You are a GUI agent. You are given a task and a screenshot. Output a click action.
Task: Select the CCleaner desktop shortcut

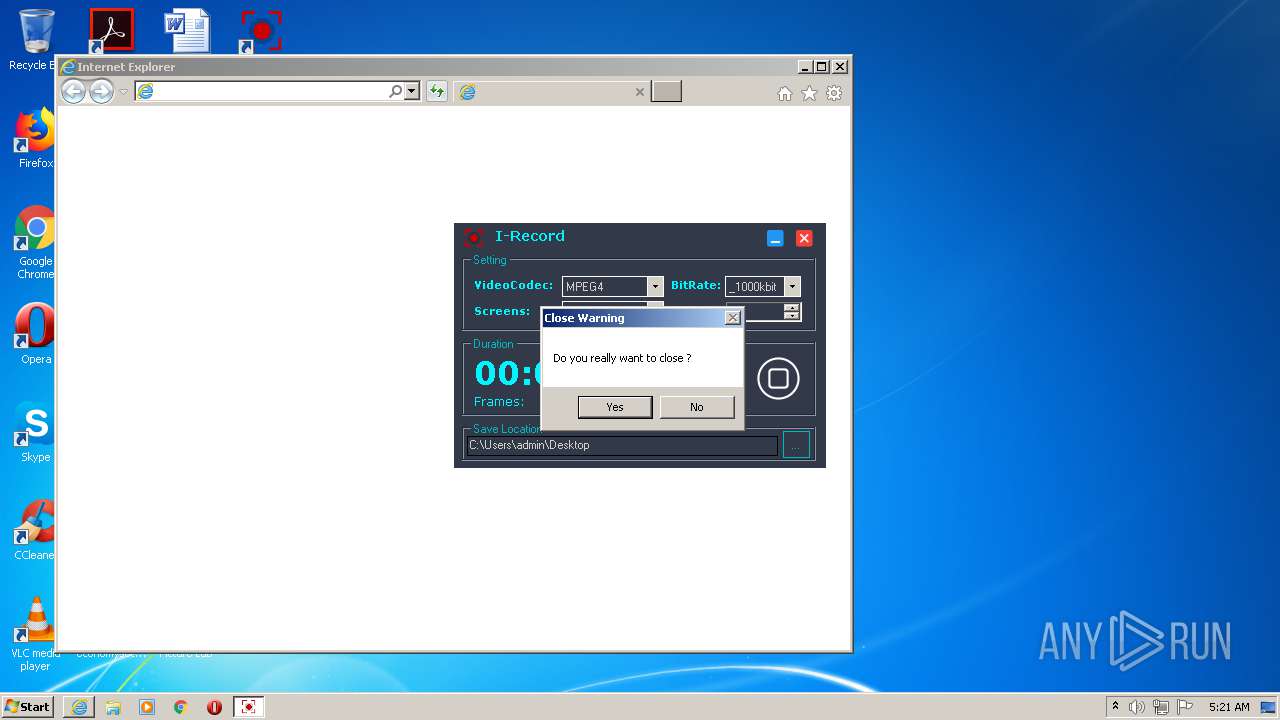[x=34, y=530]
